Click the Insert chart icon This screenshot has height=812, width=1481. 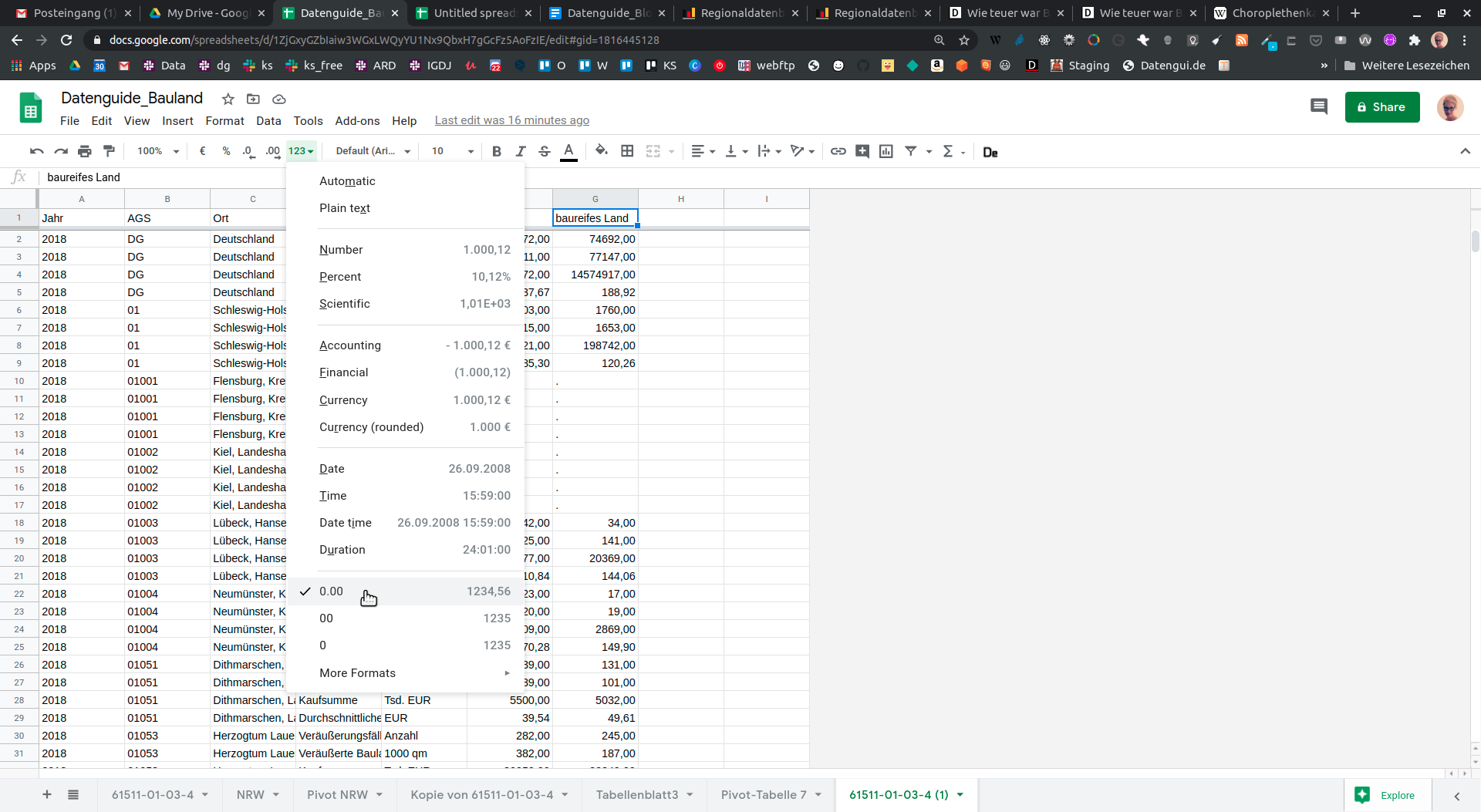(x=886, y=152)
